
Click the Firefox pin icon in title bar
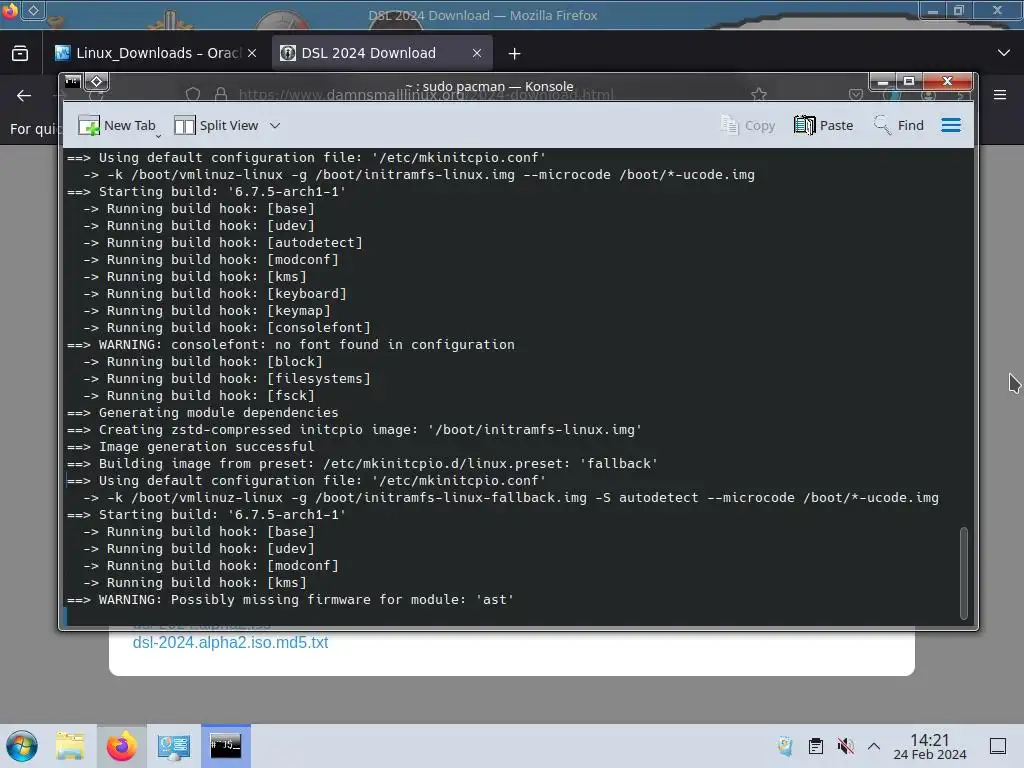tap(33, 10)
